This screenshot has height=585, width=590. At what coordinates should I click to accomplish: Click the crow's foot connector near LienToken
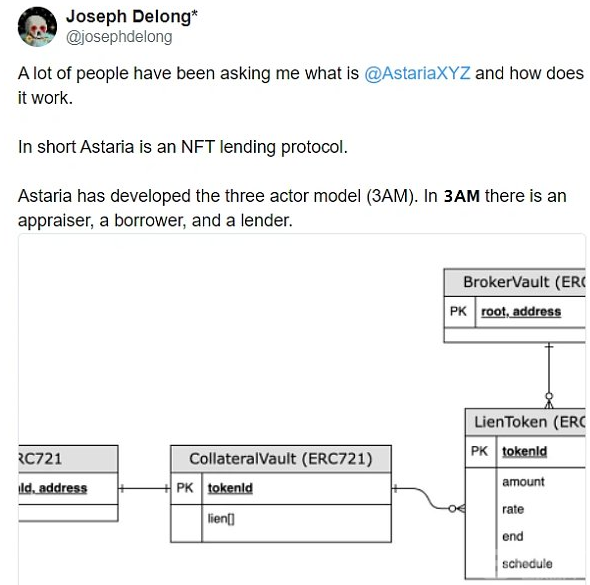click(456, 509)
